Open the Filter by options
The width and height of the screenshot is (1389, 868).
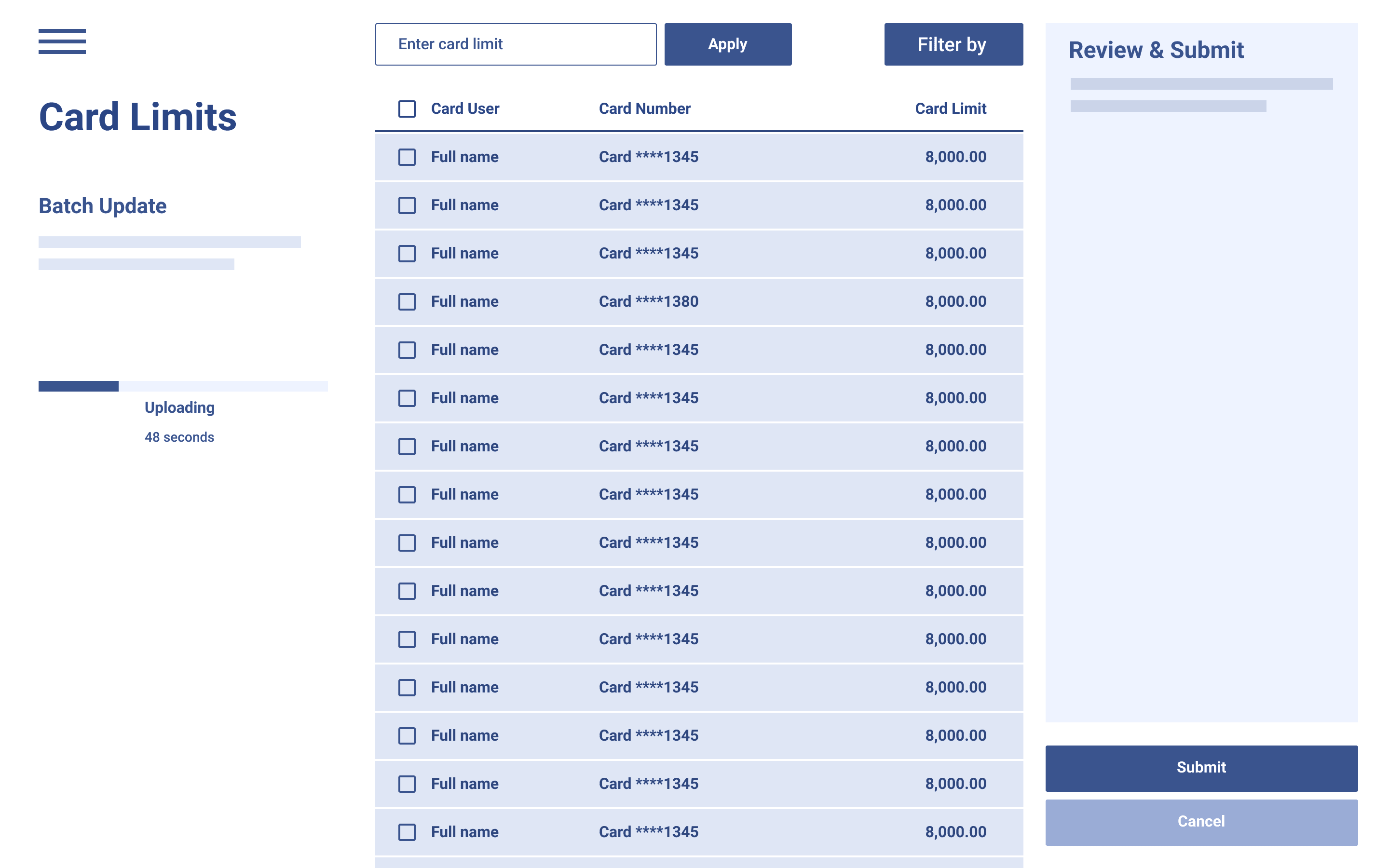click(x=952, y=44)
